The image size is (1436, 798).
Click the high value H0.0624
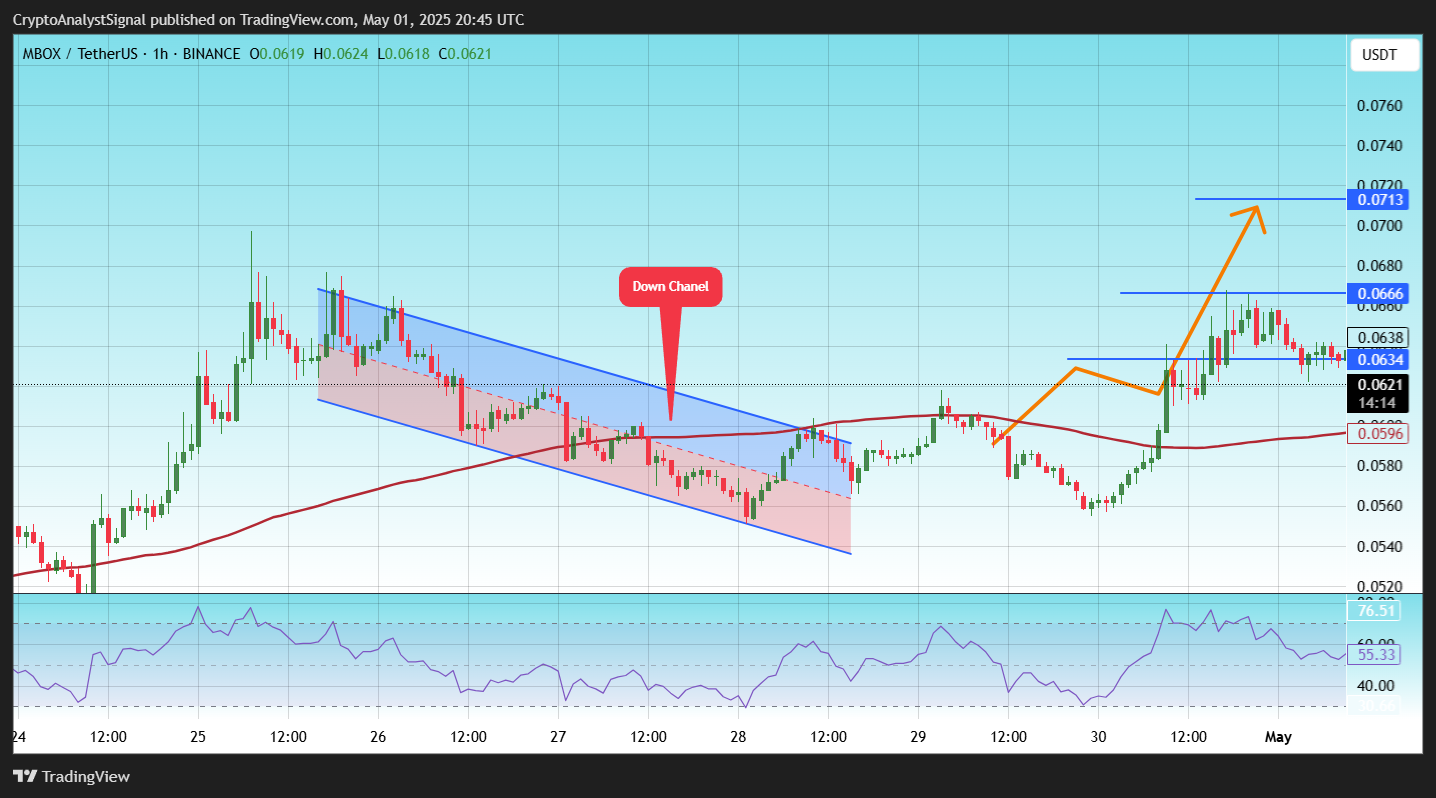coord(341,53)
